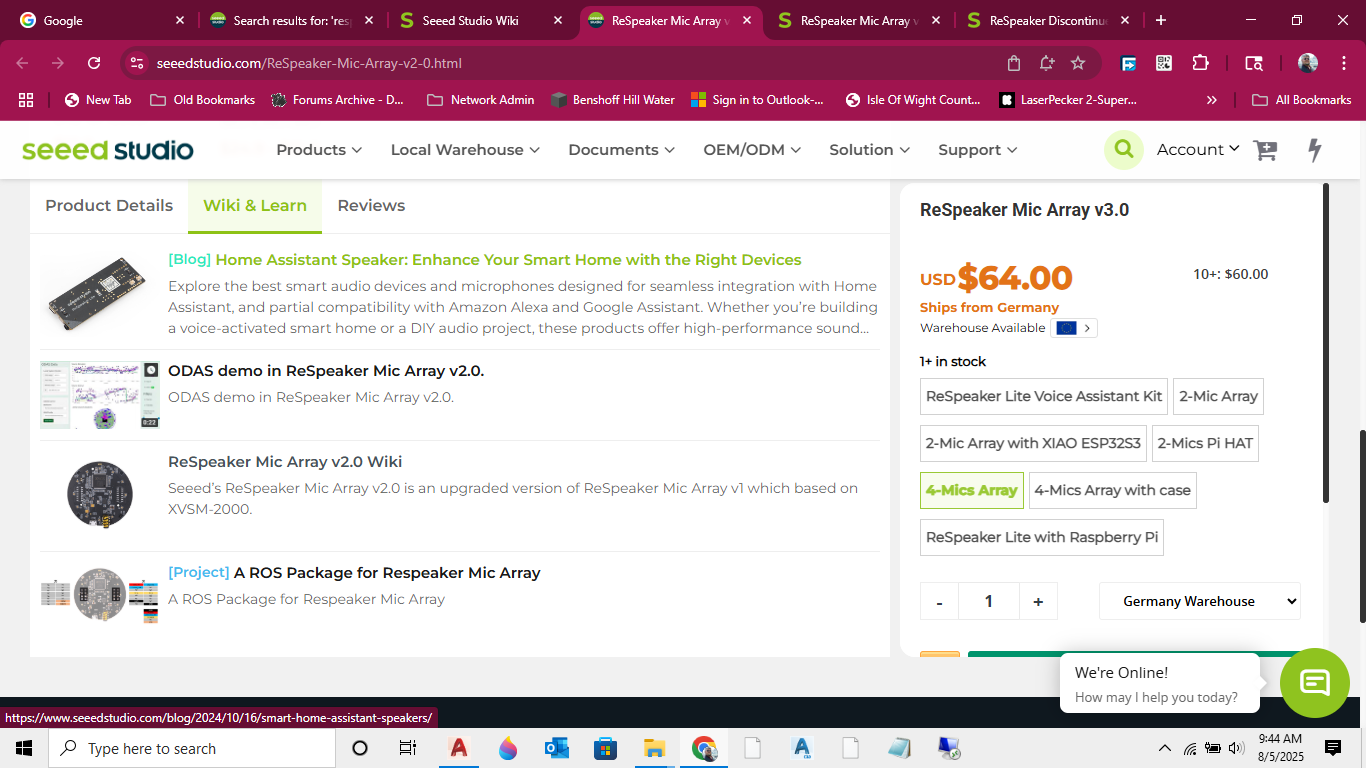Open Task View on the taskbar
Image resolution: width=1366 pixels, height=768 pixels.
[407, 748]
